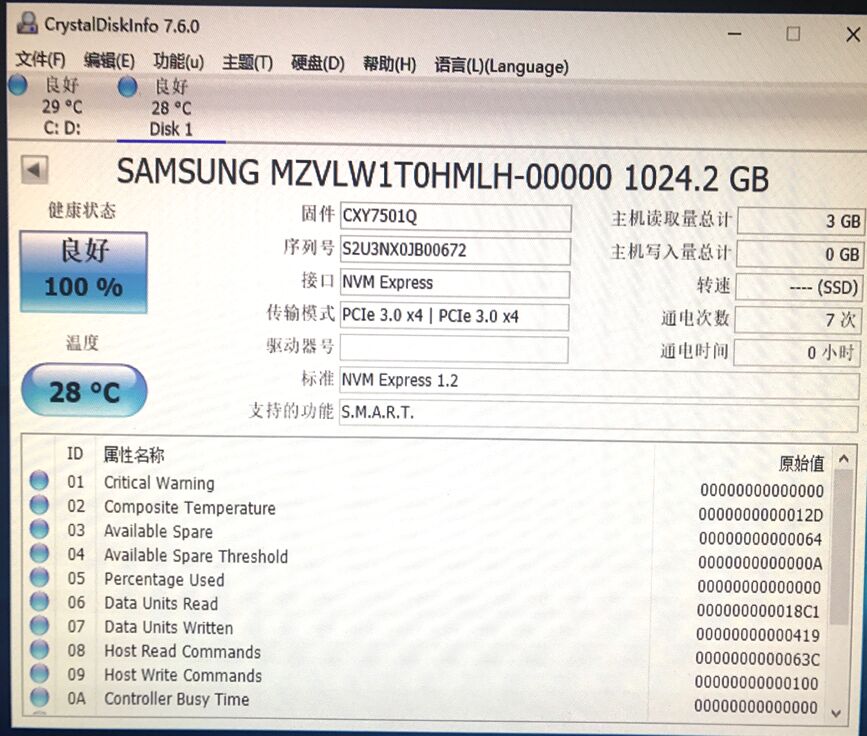Click the 良好 100% health status button
This screenshot has width=867, height=736.
84,271
